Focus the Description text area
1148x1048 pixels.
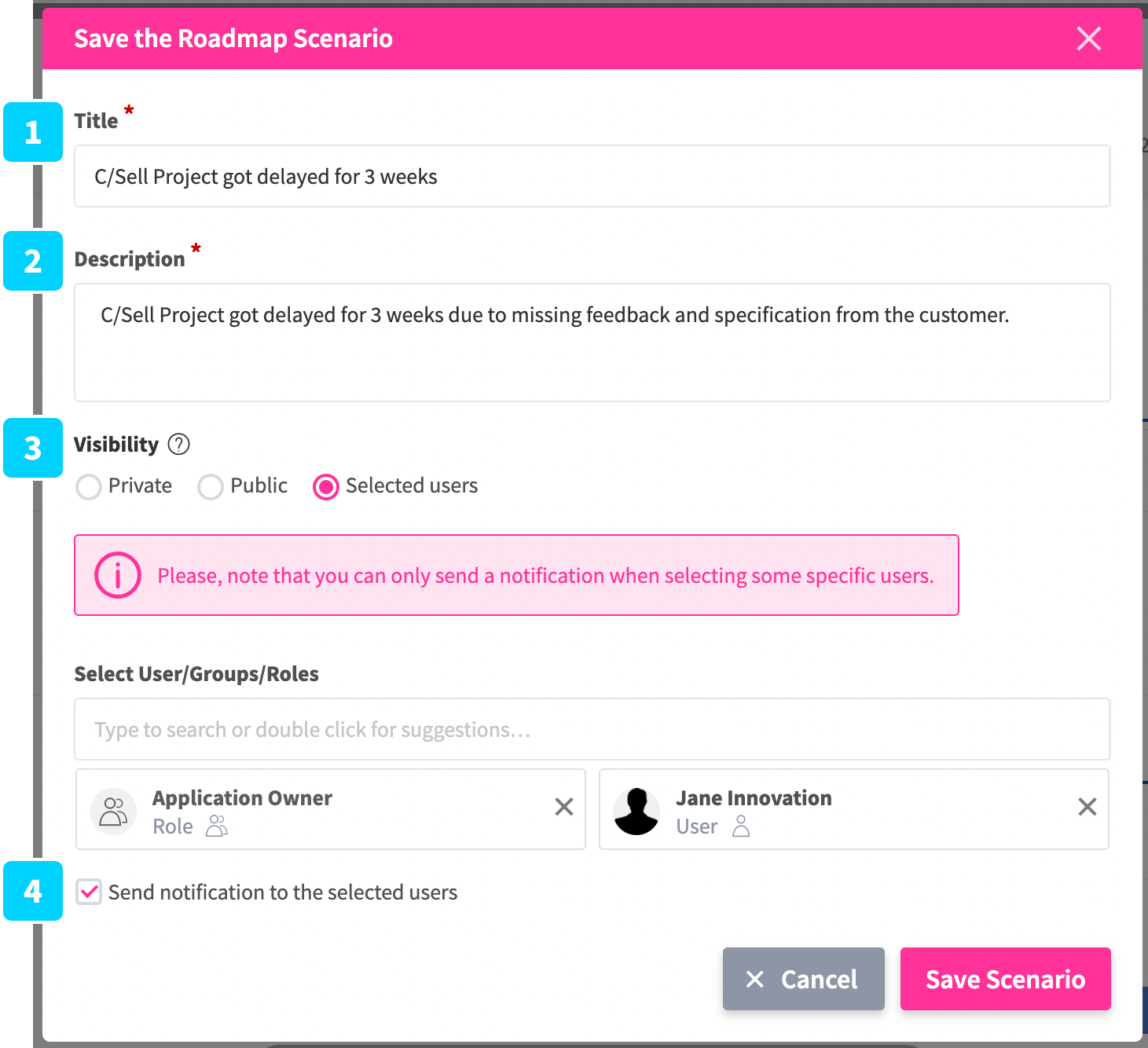pos(592,343)
